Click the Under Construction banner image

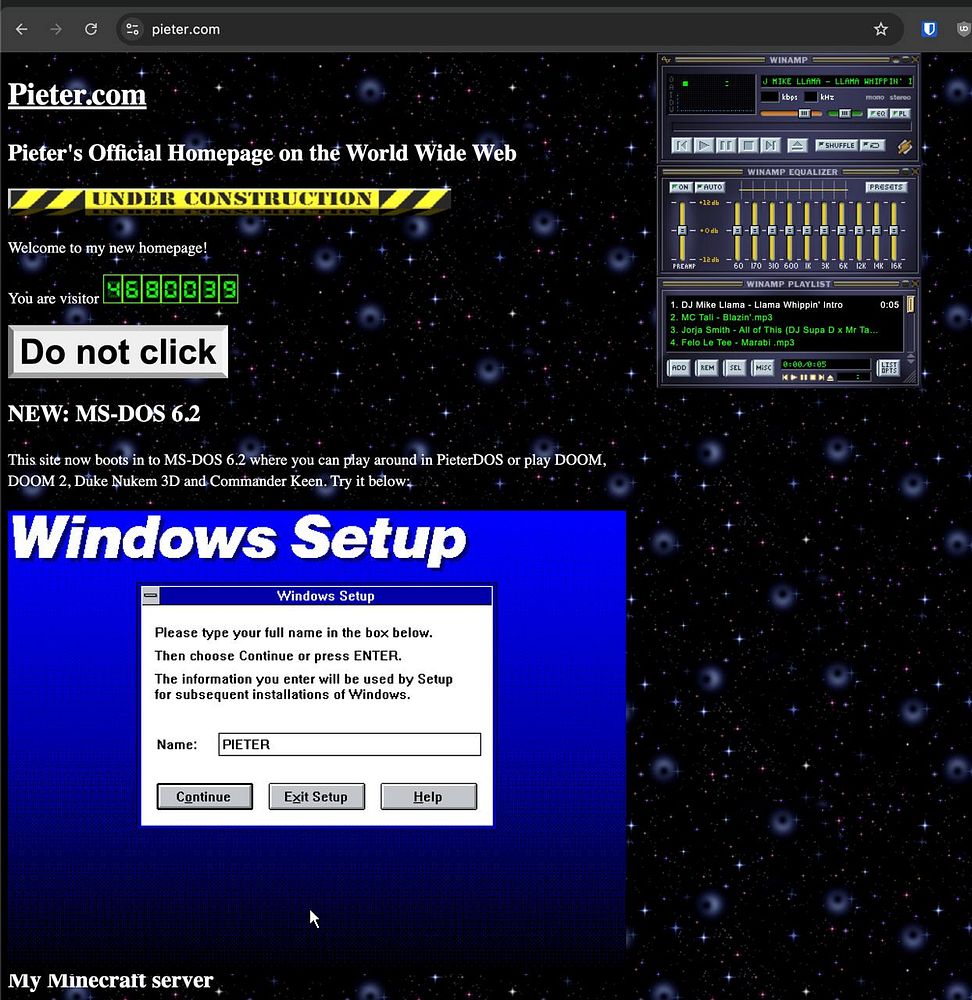point(229,200)
